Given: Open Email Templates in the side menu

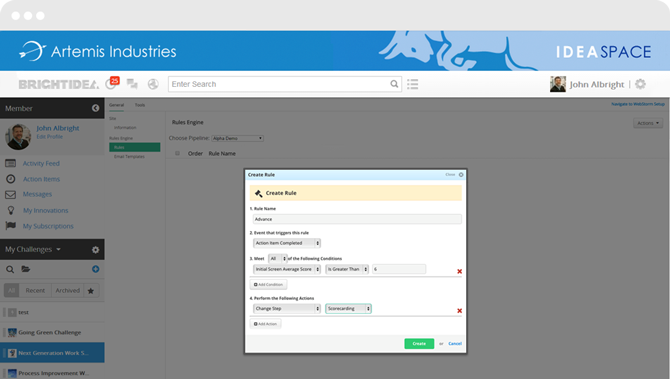Looking at the screenshot, I should (x=129, y=157).
